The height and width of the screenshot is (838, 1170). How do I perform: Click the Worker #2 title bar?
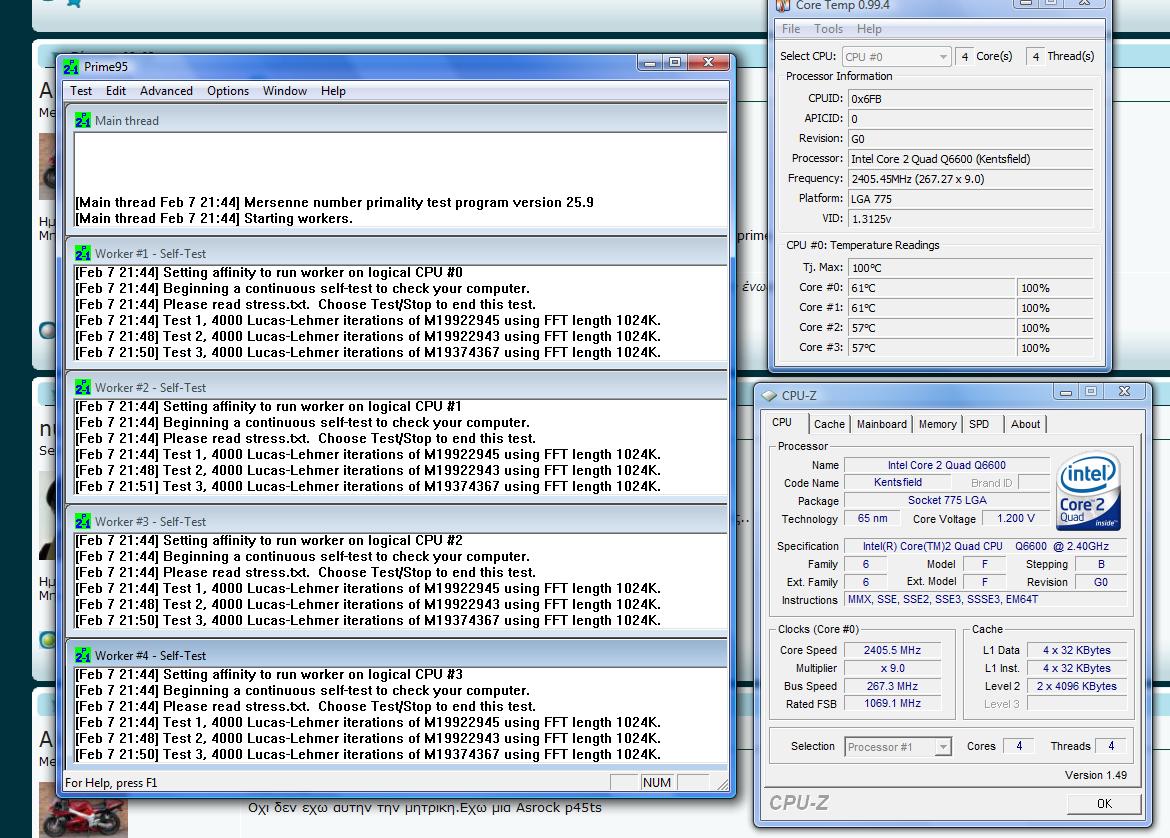pyautogui.click(x=396, y=387)
